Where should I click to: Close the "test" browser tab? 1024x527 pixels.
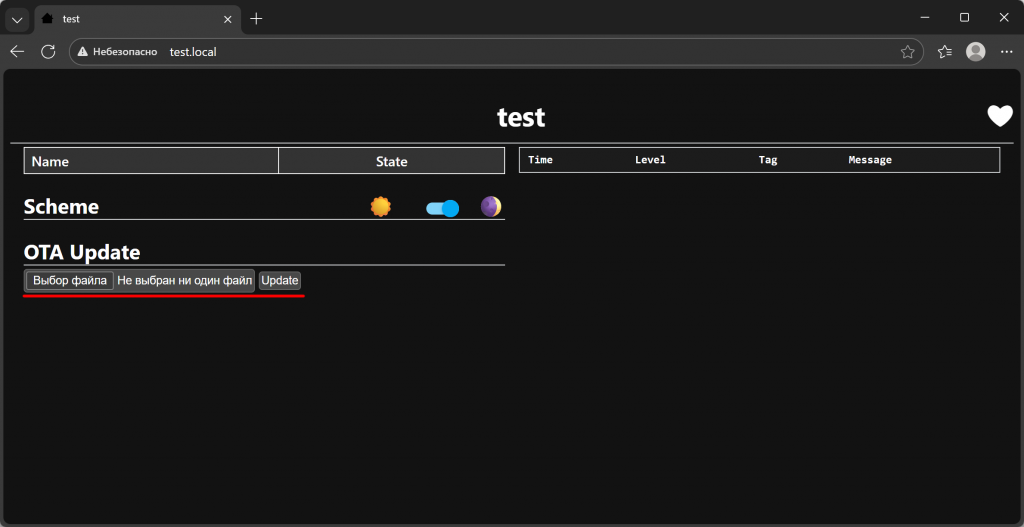coord(227,19)
